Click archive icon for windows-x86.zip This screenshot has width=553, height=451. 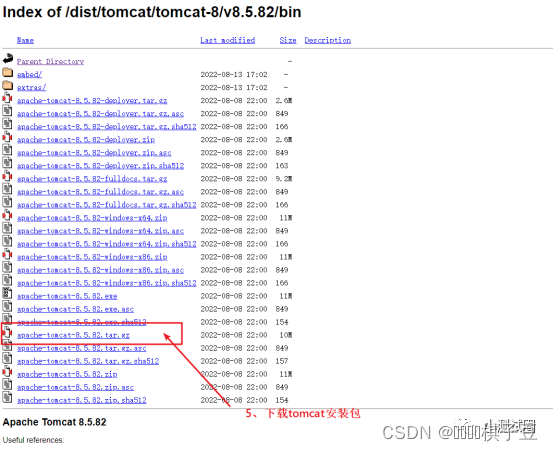tap(7, 255)
